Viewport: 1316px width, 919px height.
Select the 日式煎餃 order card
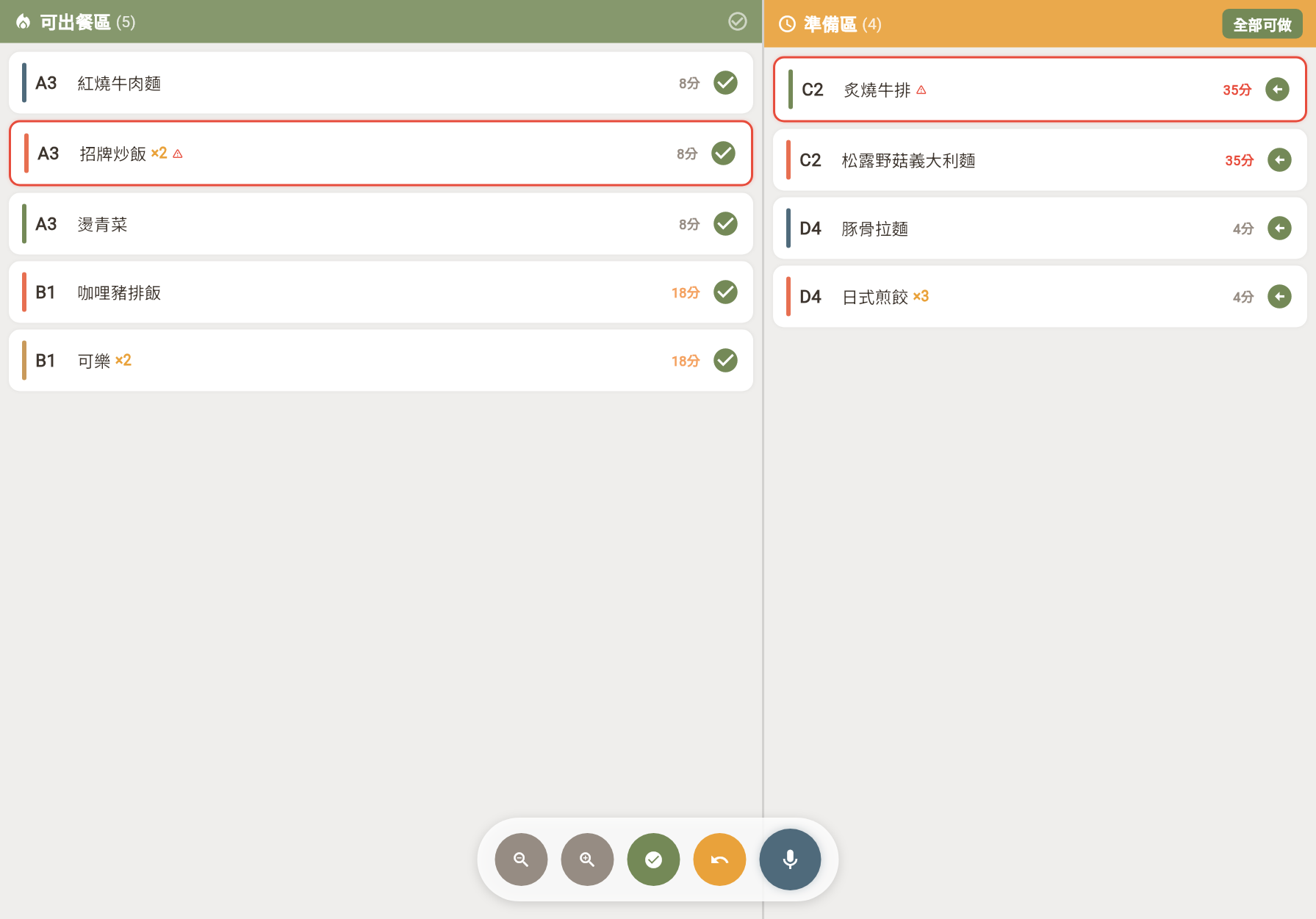coord(1040,297)
